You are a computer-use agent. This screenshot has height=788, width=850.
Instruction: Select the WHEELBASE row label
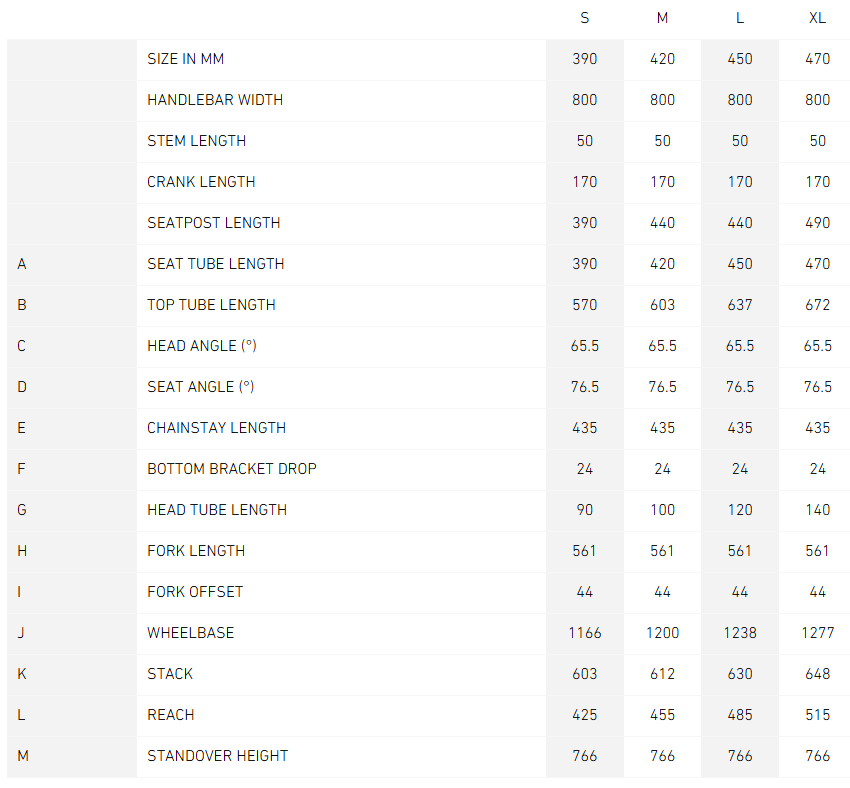(x=190, y=633)
